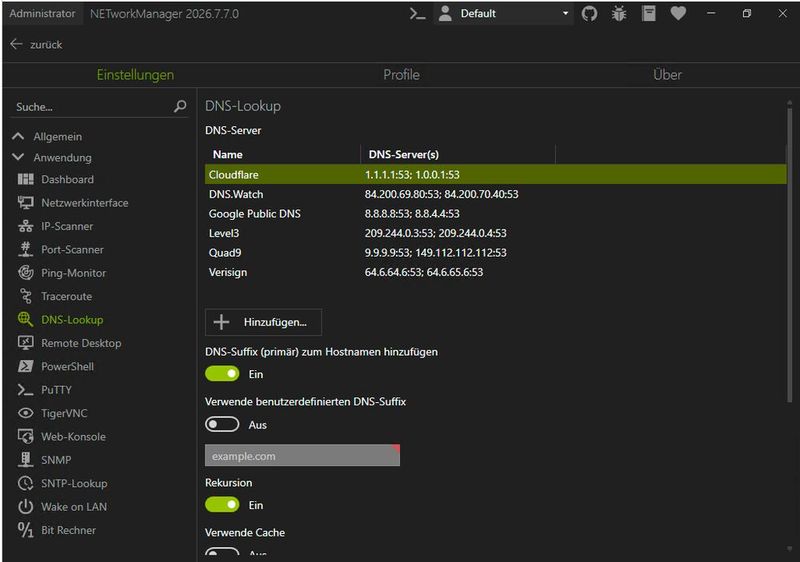Select Wake on LAN label in settings list
This screenshot has width=800, height=562.
click(x=74, y=506)
